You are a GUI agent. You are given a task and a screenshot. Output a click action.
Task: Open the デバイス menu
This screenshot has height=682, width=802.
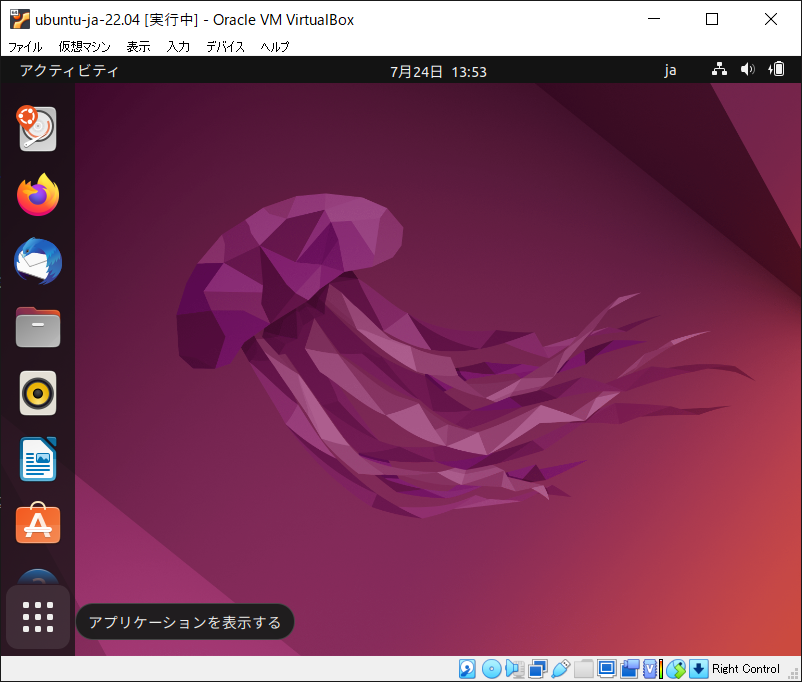pyautogui.click(x=225, y=47)
